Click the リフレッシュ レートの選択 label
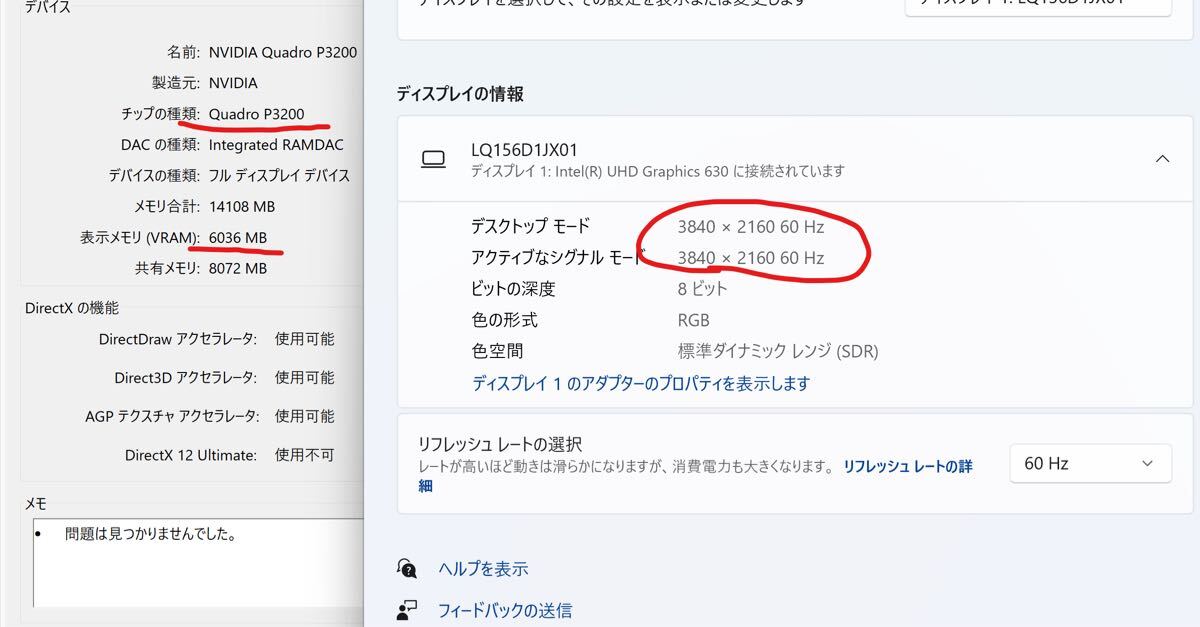This screenshot has width=1200, height=627. click(x=500, y=444)
